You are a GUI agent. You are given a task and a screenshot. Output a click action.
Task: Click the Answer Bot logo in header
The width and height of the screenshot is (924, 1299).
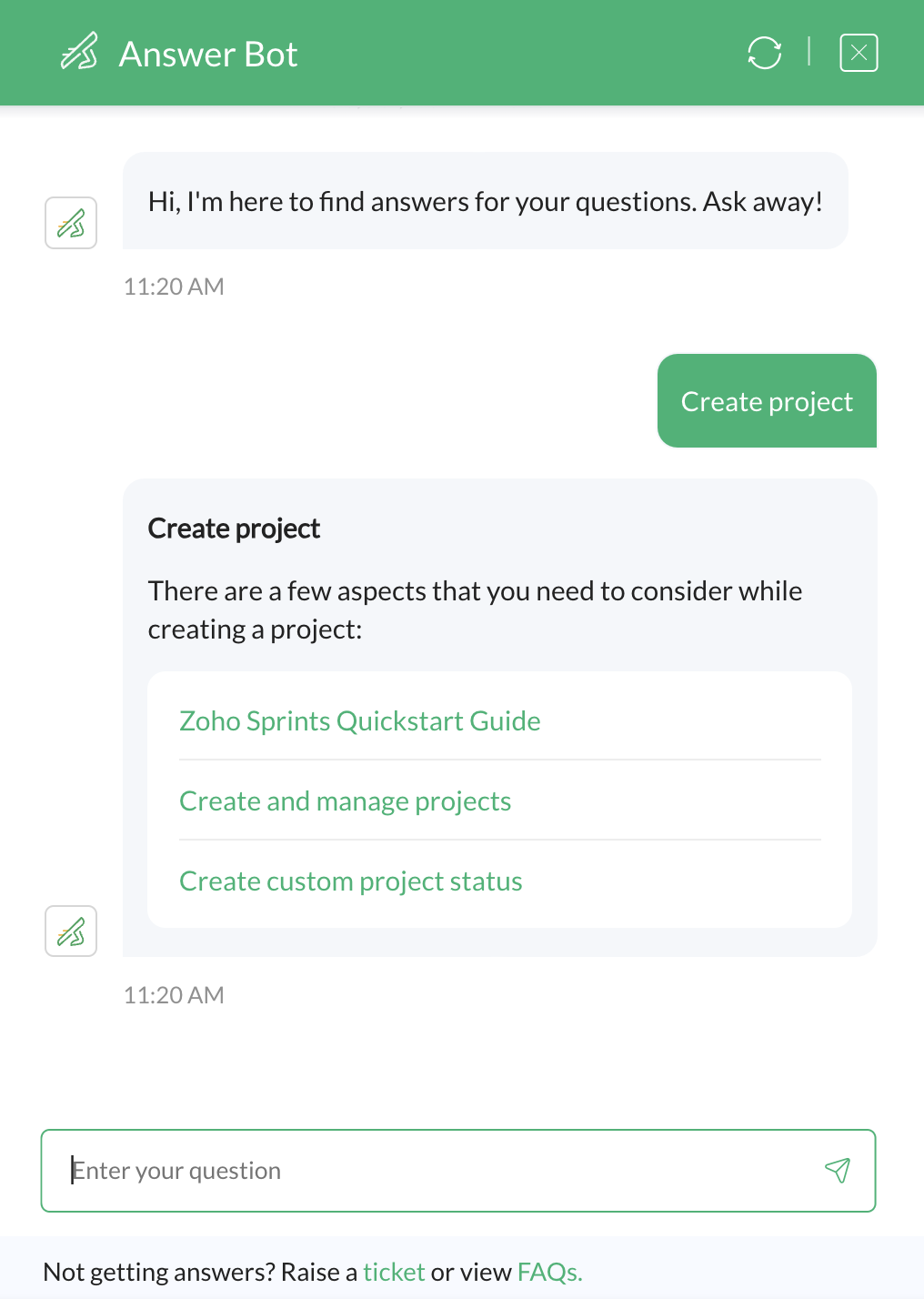coord(79,52)
